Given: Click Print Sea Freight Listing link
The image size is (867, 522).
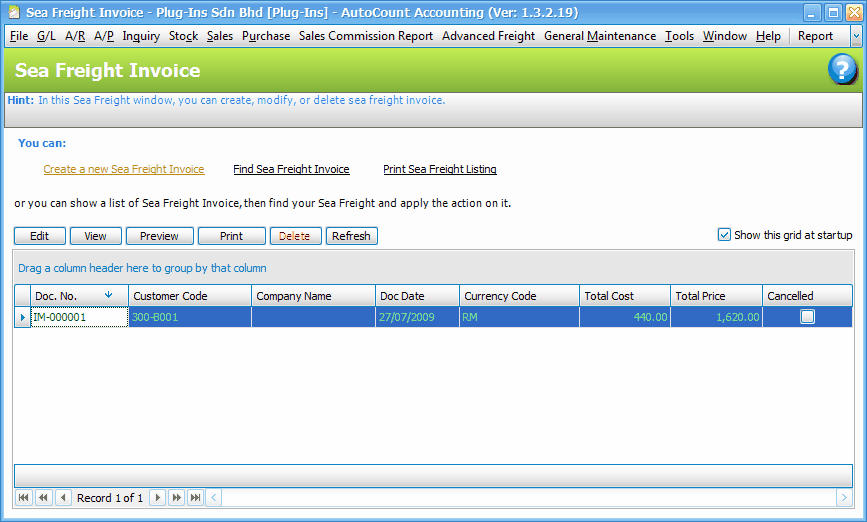Looking at the screenshot, I should click(440, 169).
